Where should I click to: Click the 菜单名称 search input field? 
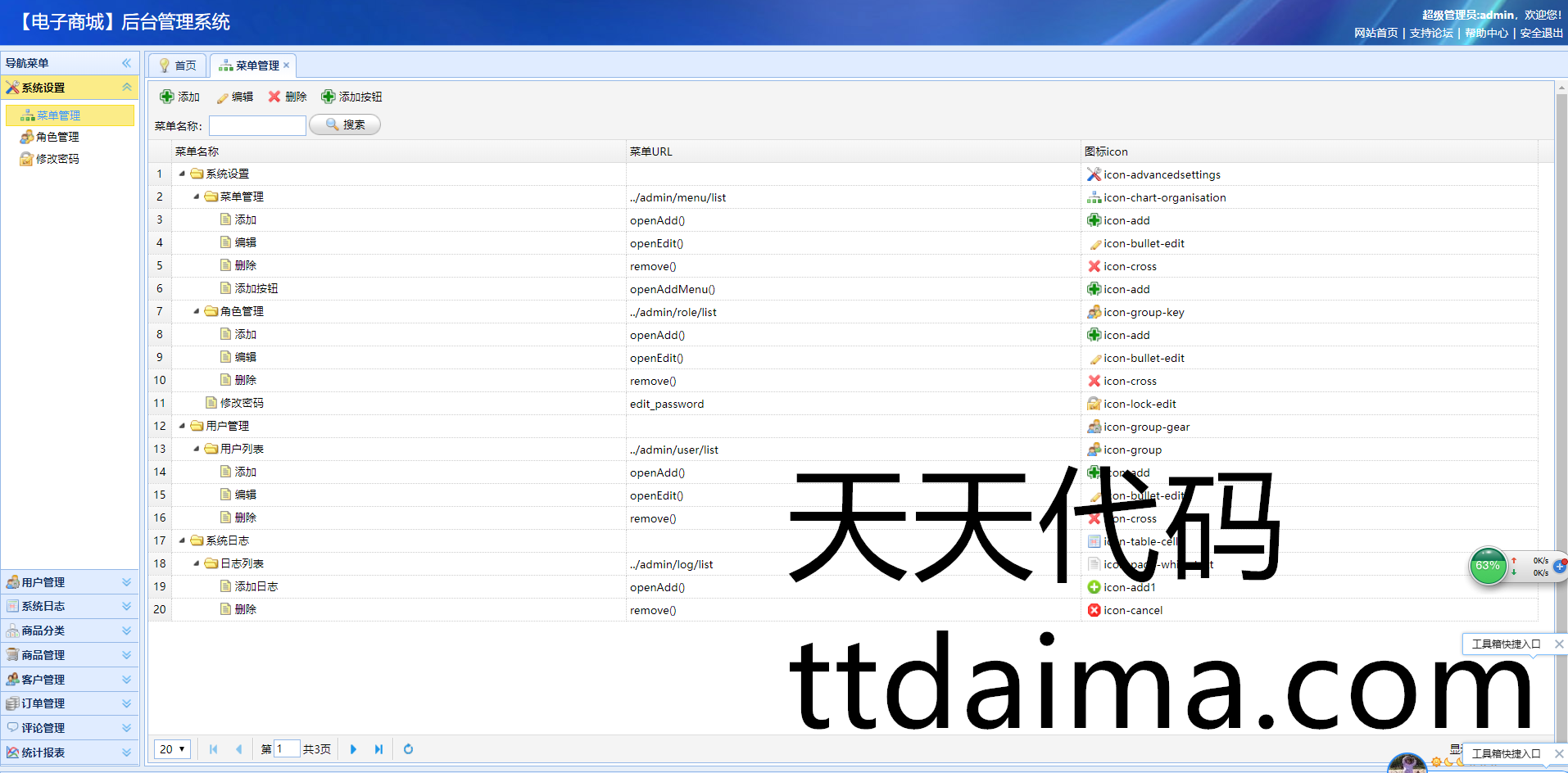(x=257, y=125)
